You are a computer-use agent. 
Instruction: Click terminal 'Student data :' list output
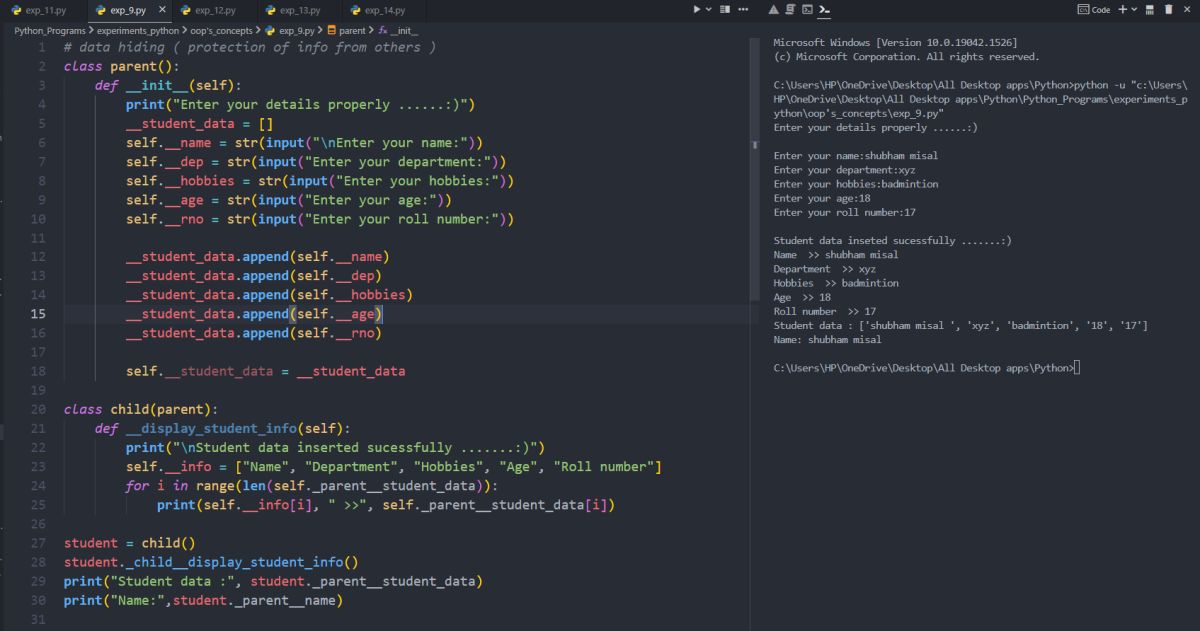961,325
